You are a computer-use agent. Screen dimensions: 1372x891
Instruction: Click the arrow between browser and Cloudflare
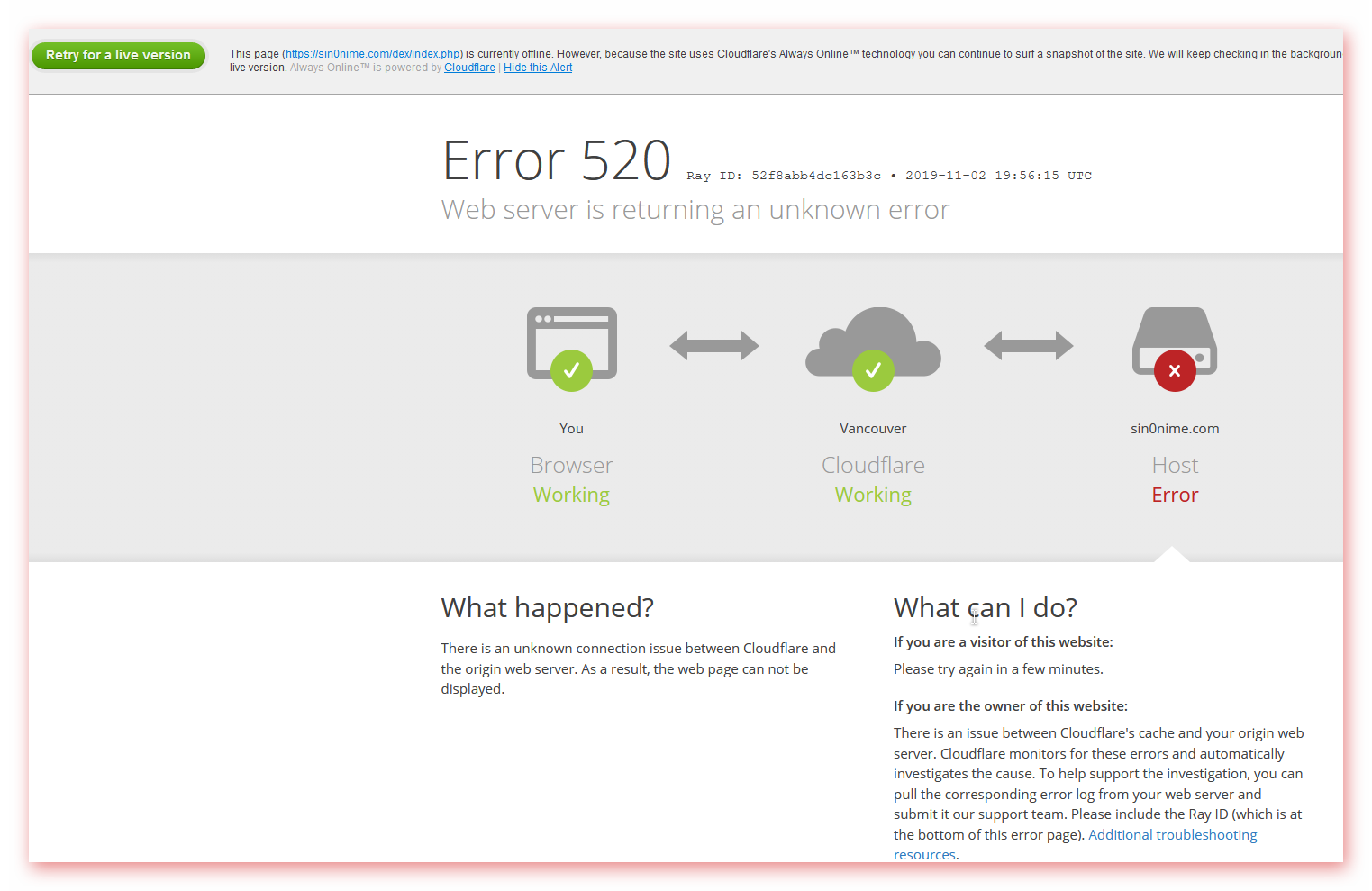pos(714,345)
